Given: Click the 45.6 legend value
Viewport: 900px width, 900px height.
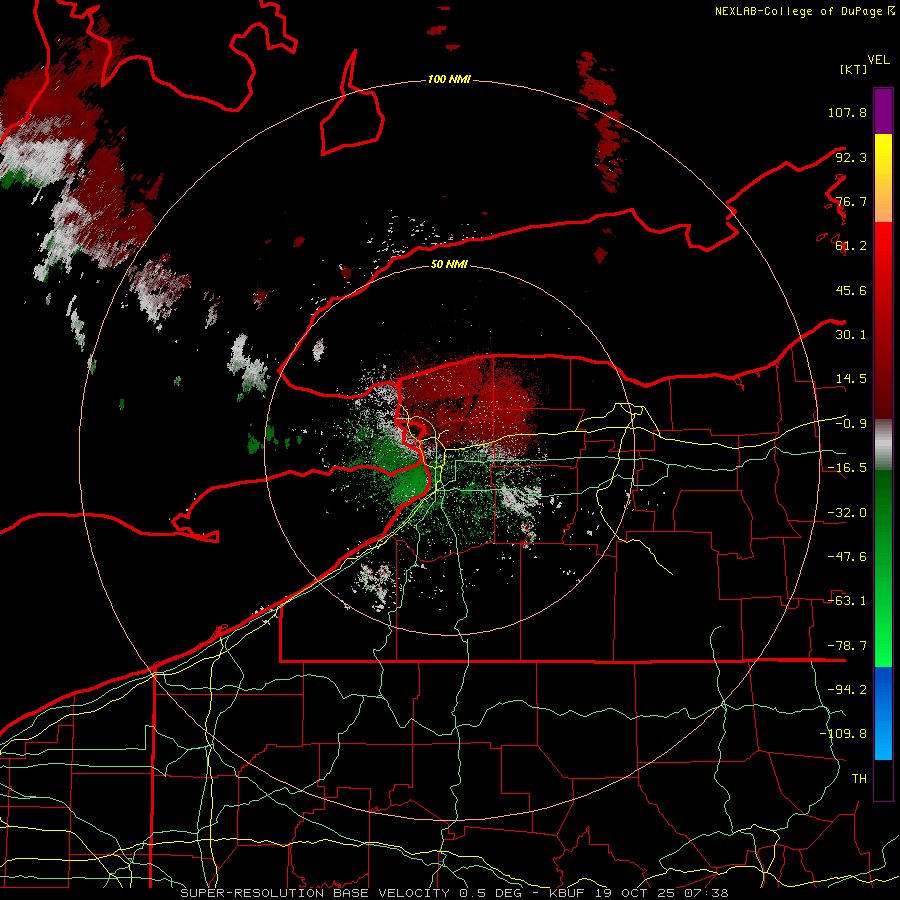Looking at the screenshot, I should (x=851, y=290).
